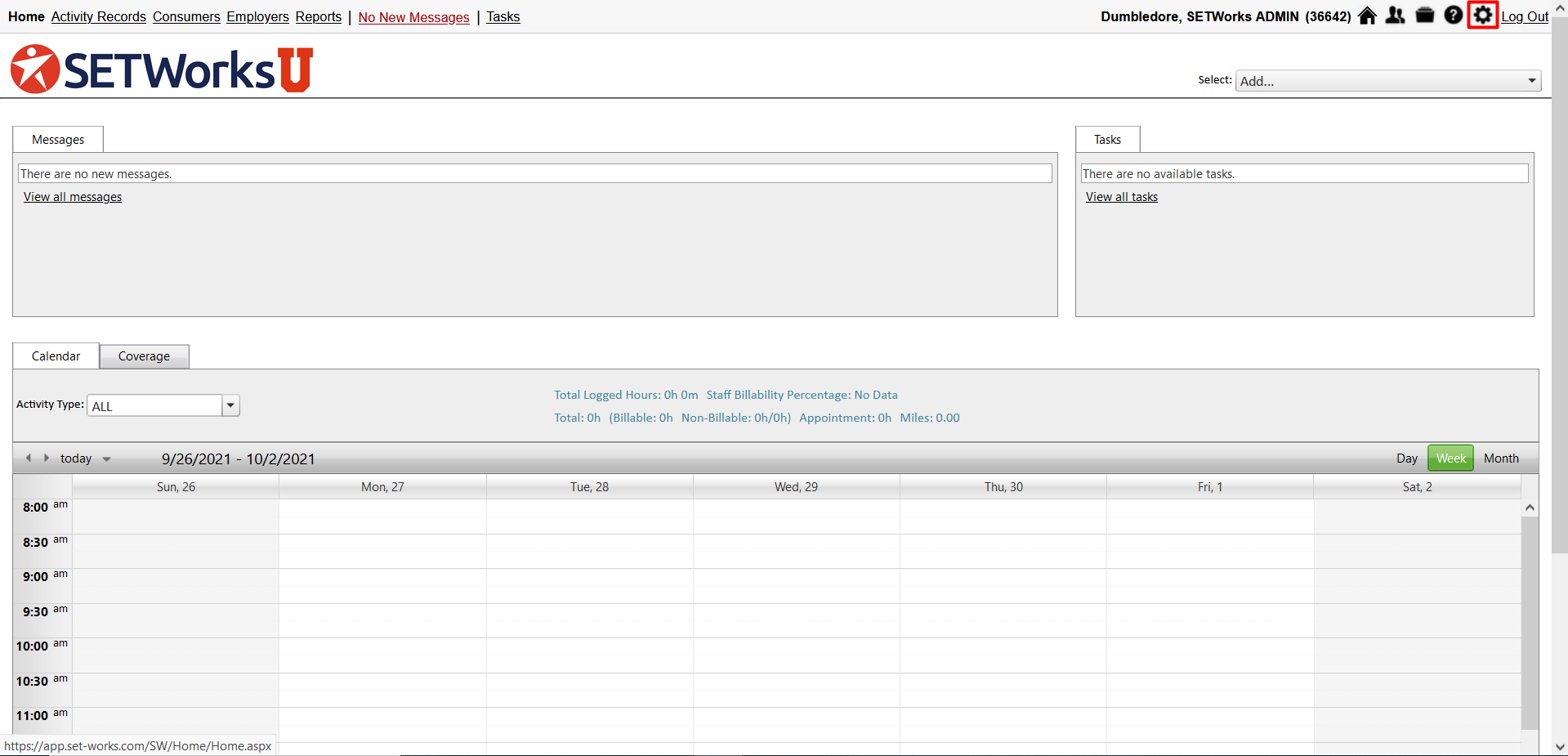Click the Mon, 27 column header
1568x756 pixels.
coord(383,487)
